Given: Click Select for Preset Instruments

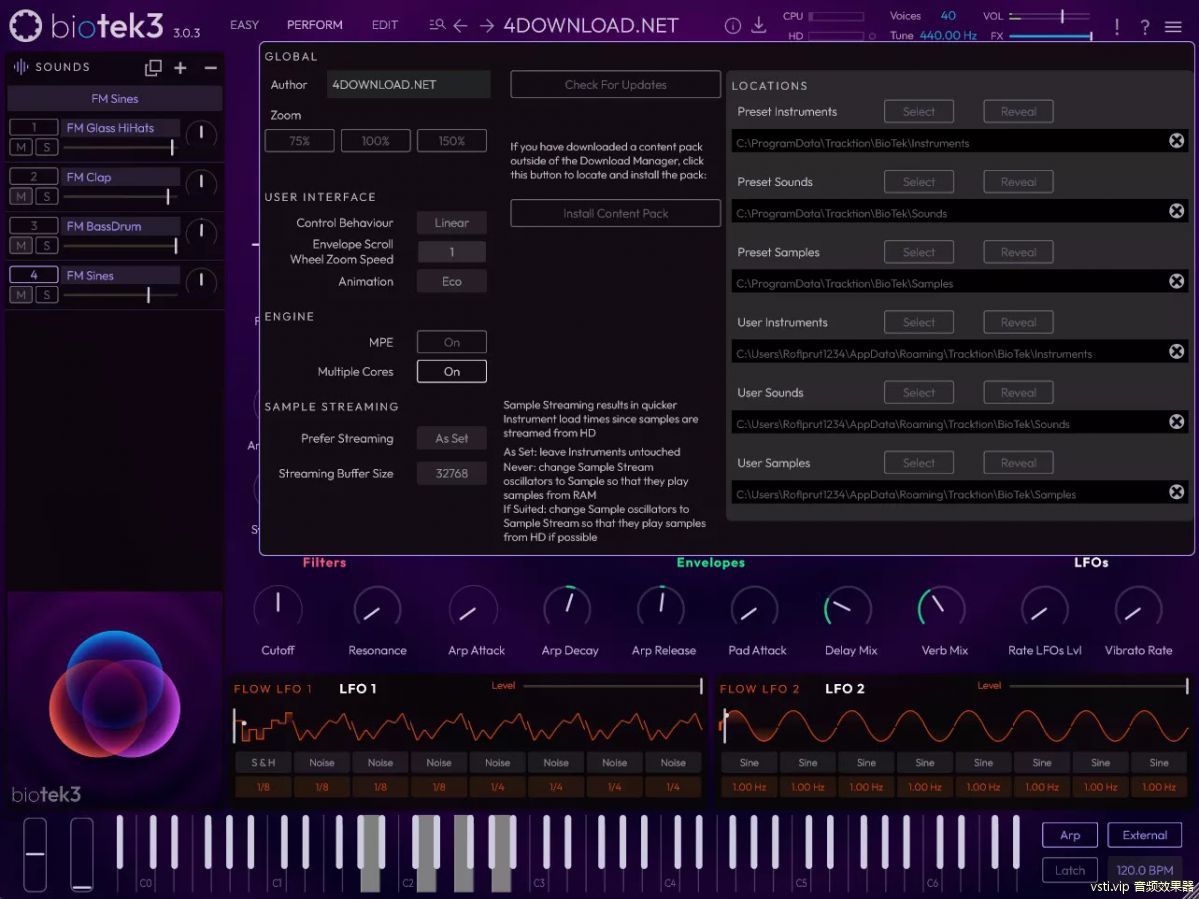Looking at the screenshot, I should [919, 112].
